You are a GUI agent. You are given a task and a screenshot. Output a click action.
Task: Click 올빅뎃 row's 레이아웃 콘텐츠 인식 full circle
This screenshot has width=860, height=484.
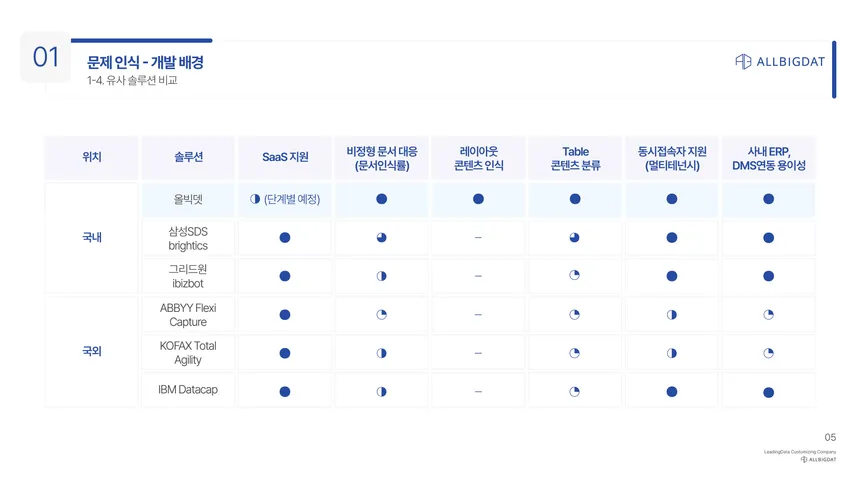coord(478,199)
